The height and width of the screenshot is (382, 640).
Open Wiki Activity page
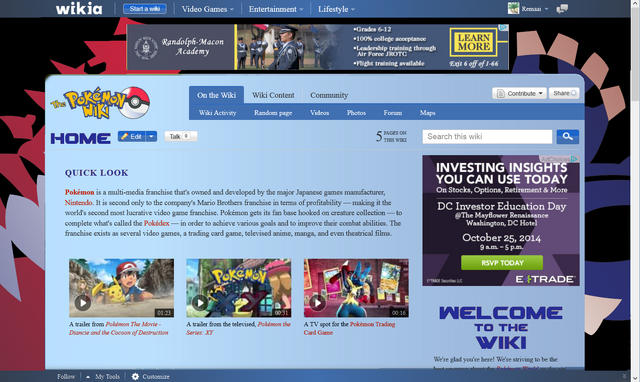click(x=218, y=113)
